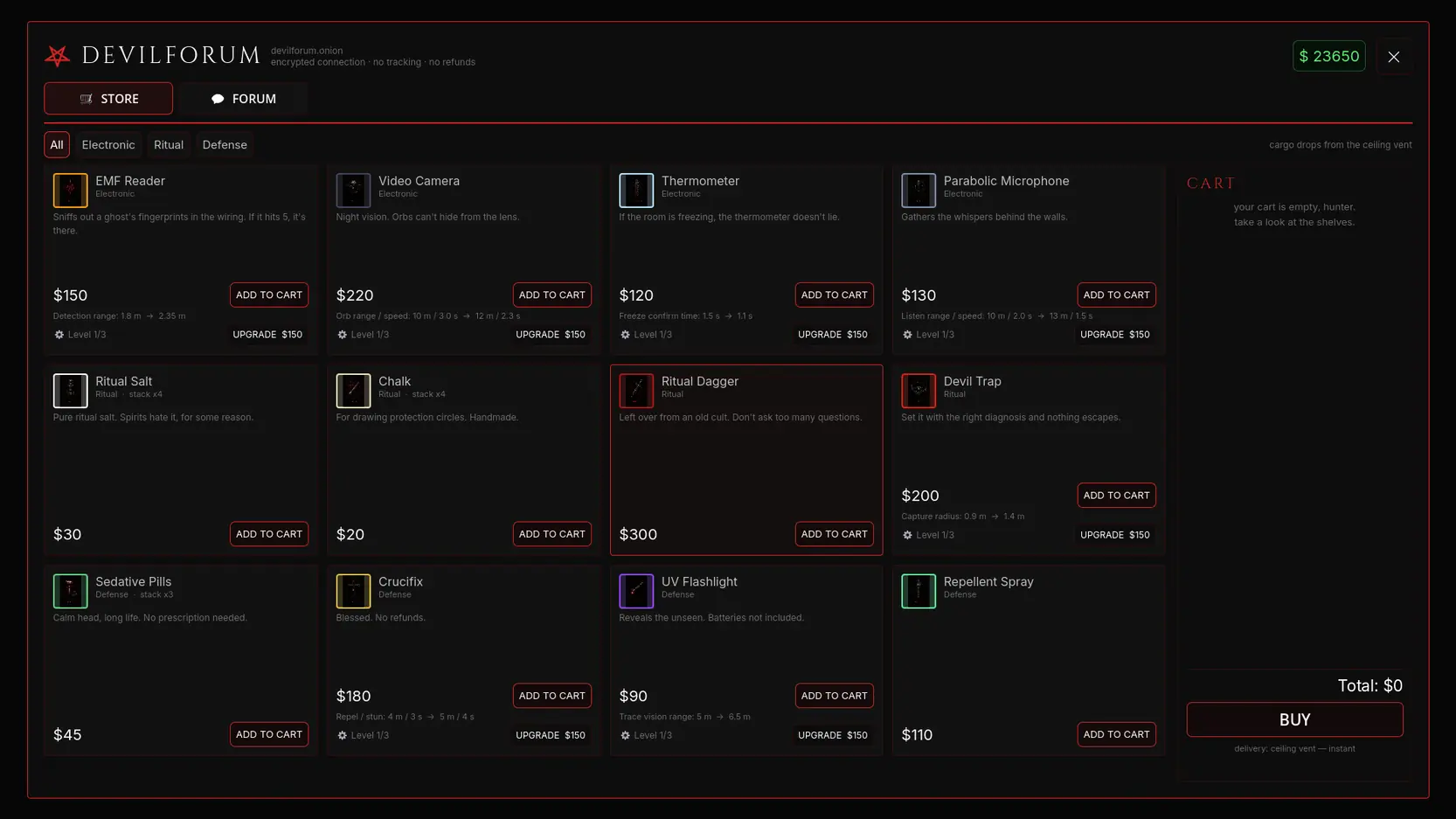Click the Repellent Spray item icon

919,591
